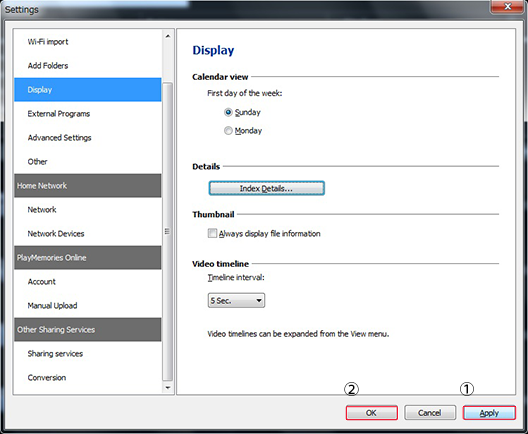Viewport: 528px width, 434px height.
Task: Cancel the Settings dialog
Action: tap(430, 413)
